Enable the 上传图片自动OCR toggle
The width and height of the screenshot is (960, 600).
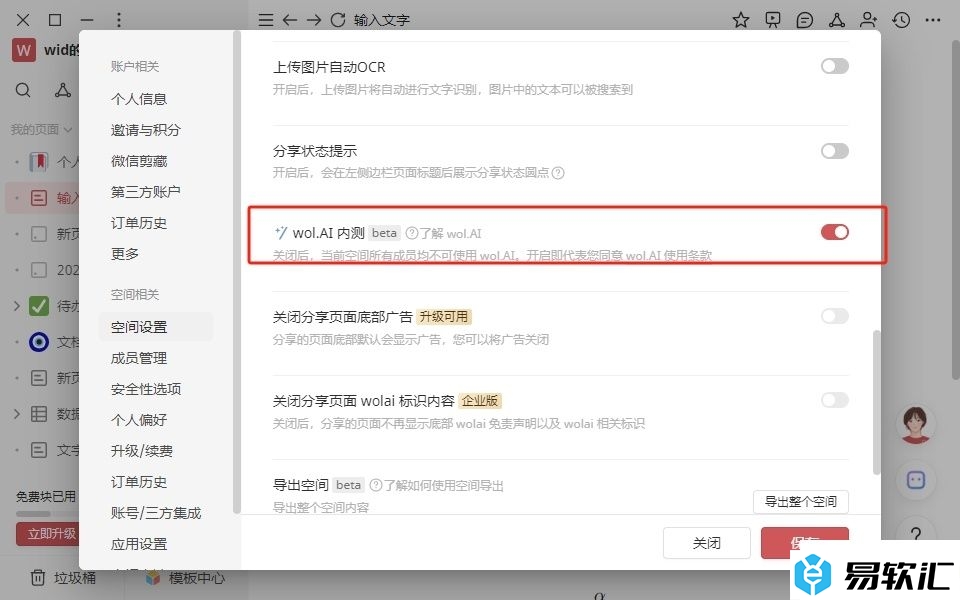834,66
